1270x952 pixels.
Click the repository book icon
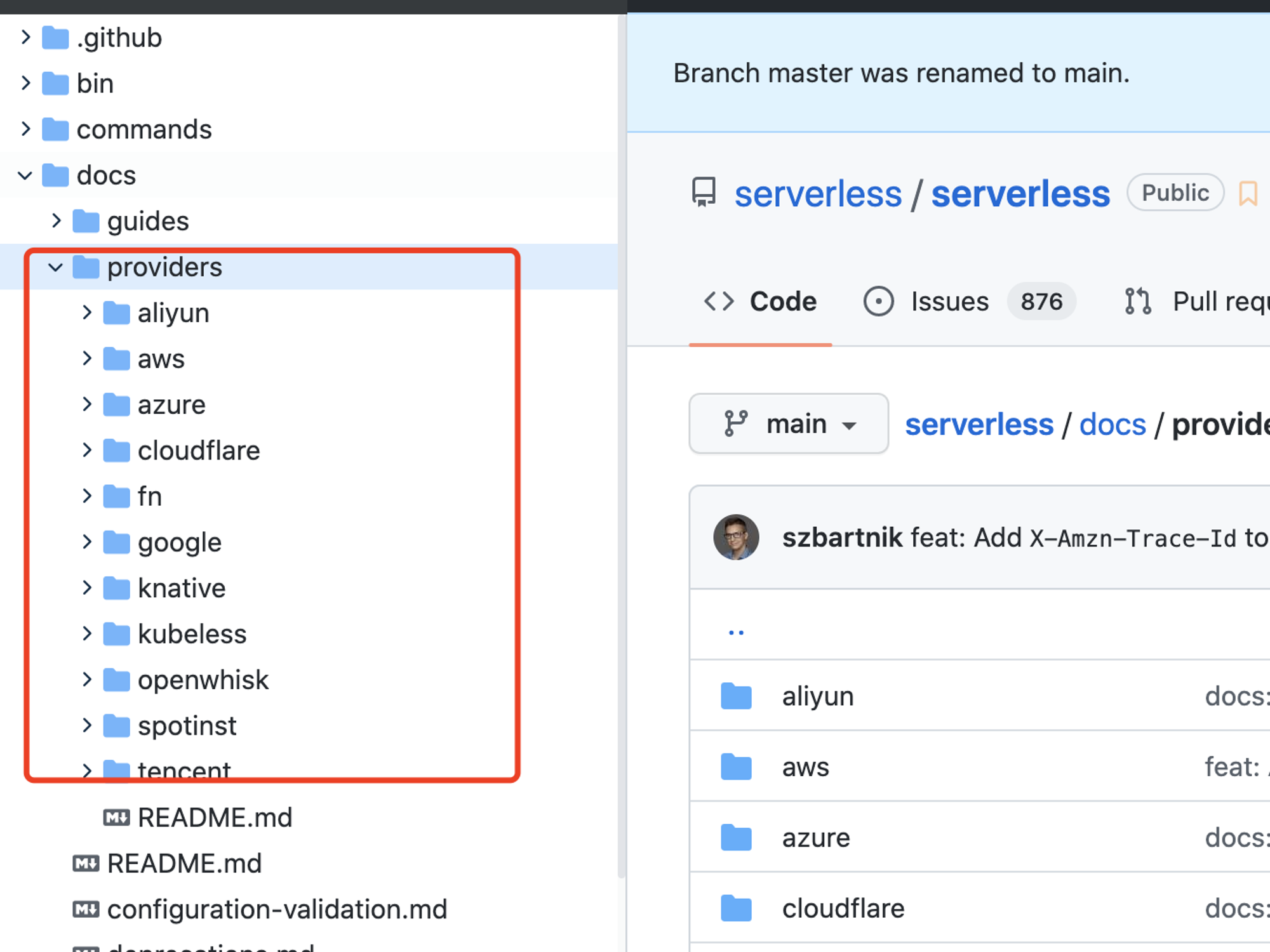[x=704, y=192]
